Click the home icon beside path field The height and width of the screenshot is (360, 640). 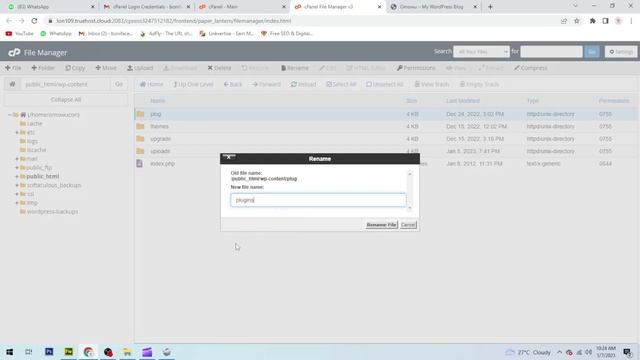[12, 84]
